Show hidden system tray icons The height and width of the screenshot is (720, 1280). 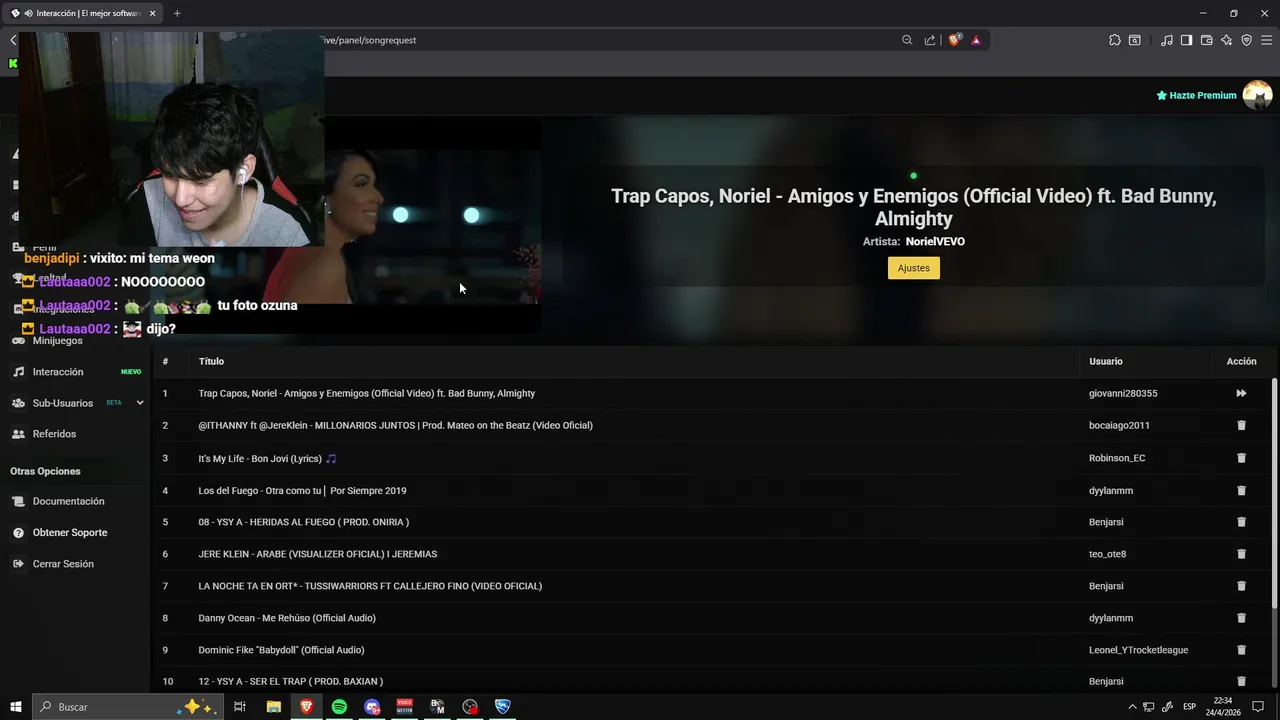tap(1132, 707)
